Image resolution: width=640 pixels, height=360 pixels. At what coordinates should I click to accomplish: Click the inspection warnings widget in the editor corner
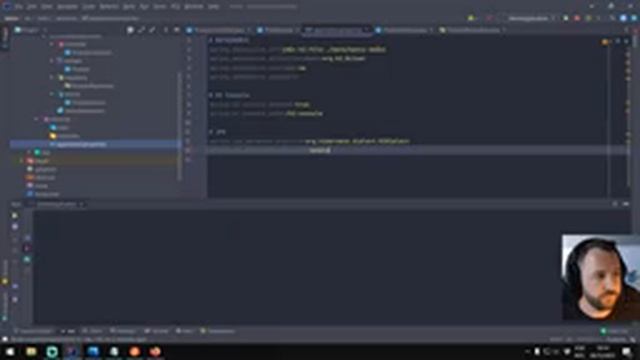606,42
